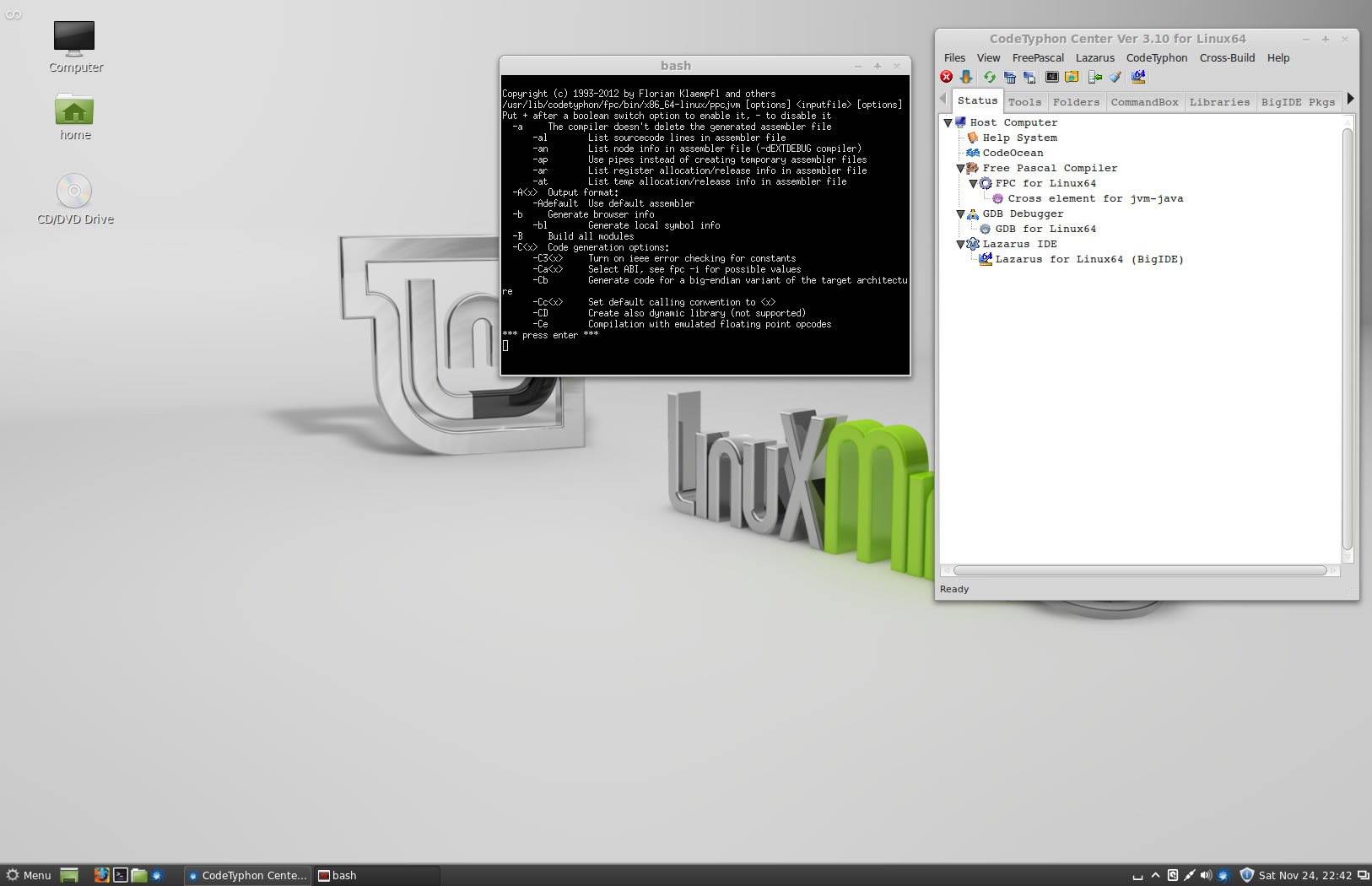Open the terminal icon in CodeTyphon toolbar
This screenshot has height=886, width=1372.
click(x=1052, y=77)
